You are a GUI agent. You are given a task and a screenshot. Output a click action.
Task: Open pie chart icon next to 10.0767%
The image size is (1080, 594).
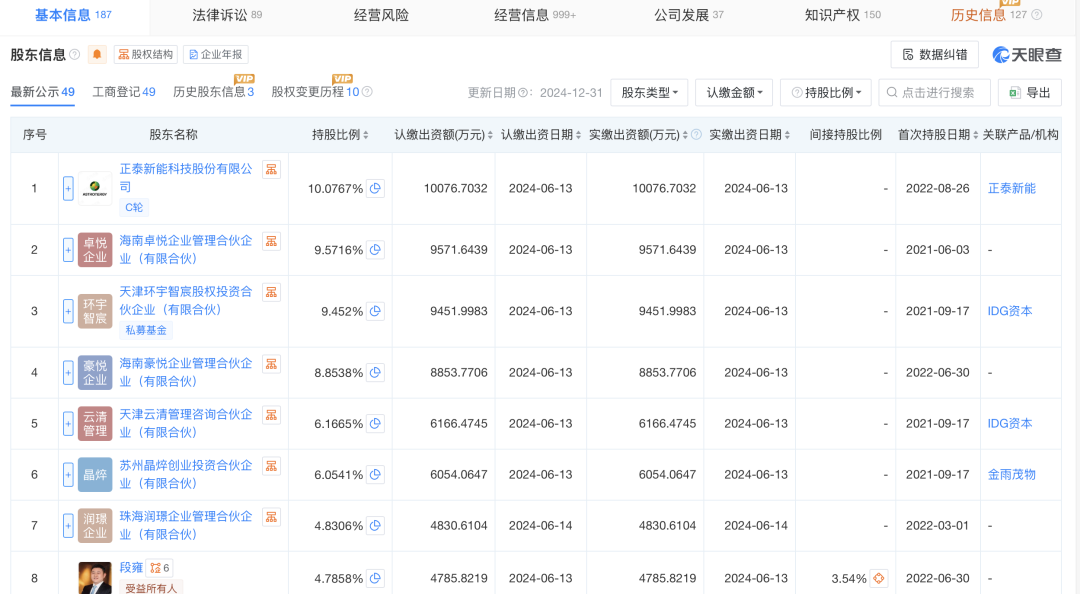coord(376,187)
